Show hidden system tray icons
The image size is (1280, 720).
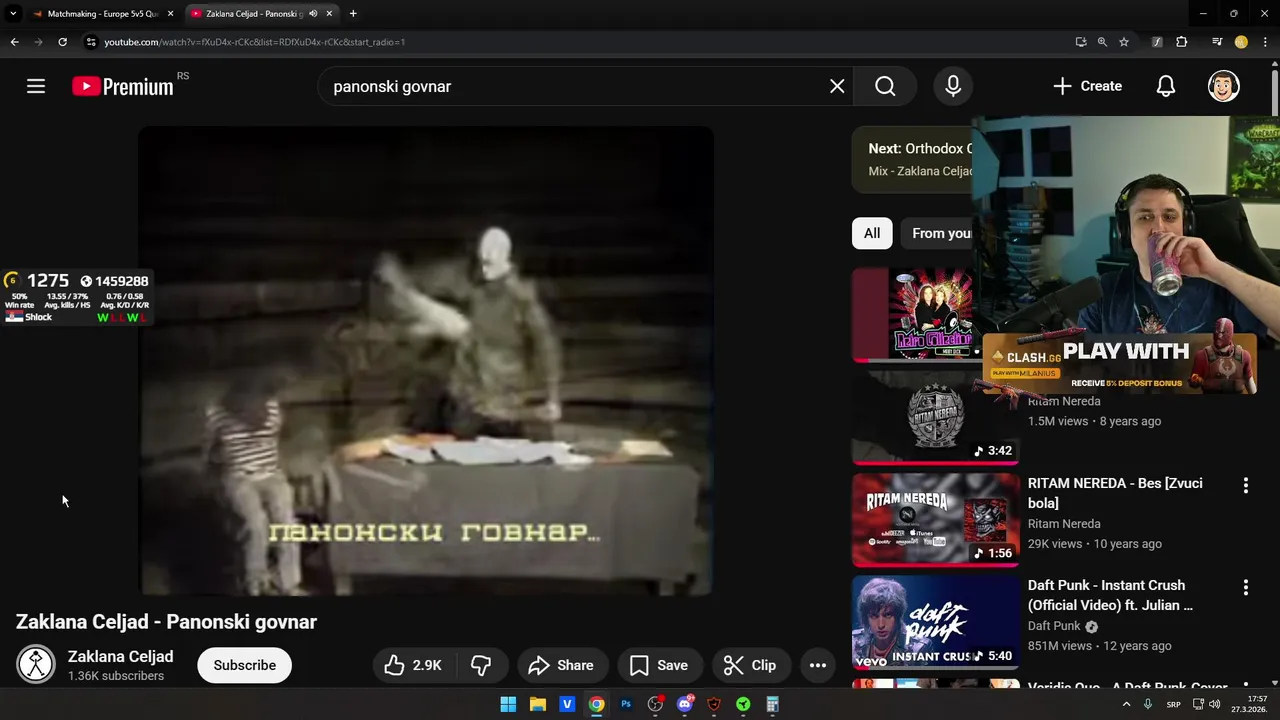pos(1127,704)
